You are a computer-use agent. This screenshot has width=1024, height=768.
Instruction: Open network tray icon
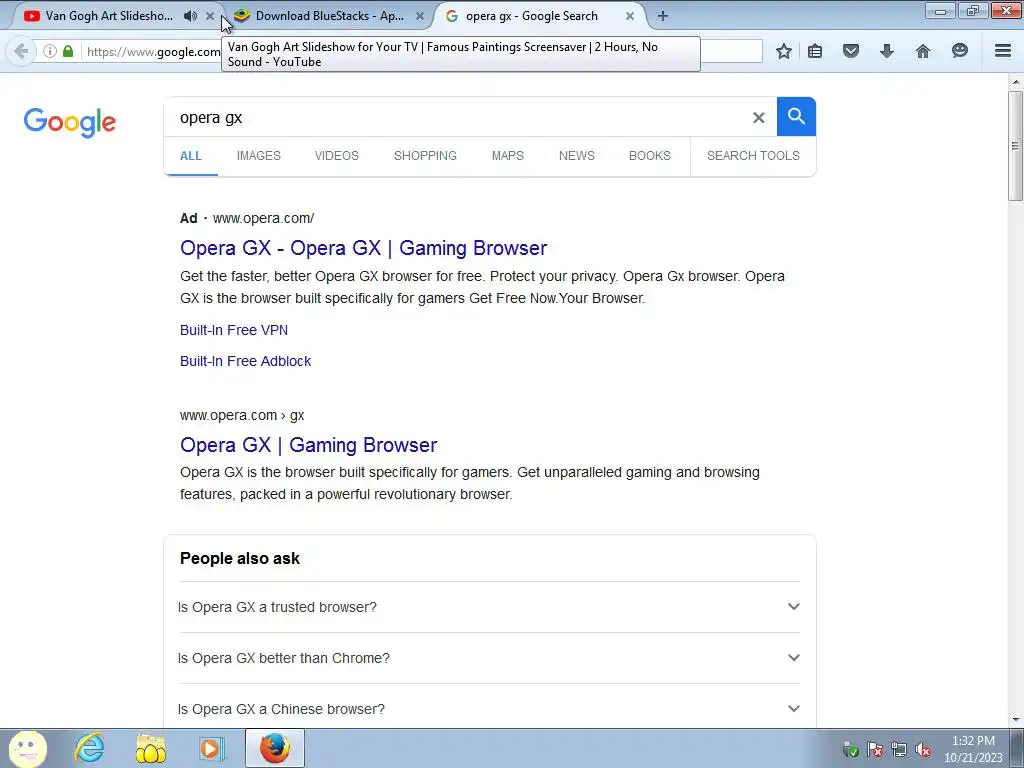[899, 749]
